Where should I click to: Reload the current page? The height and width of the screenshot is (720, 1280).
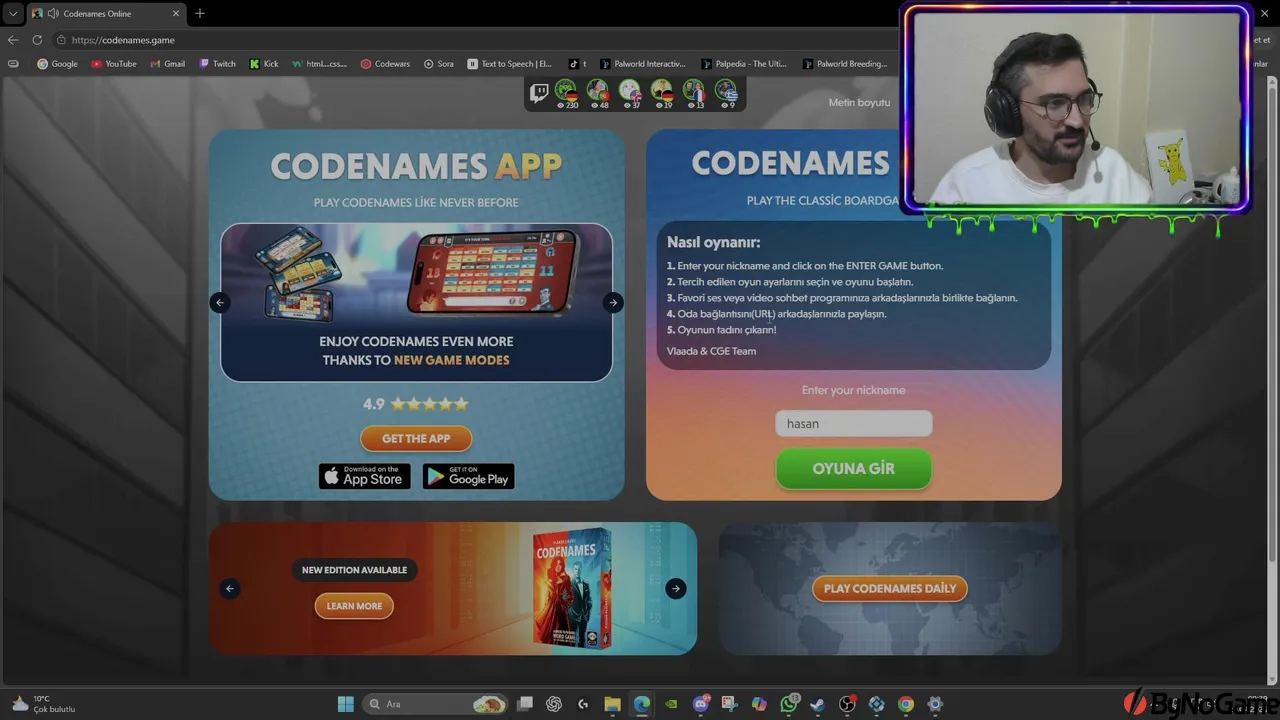[37, 40]
